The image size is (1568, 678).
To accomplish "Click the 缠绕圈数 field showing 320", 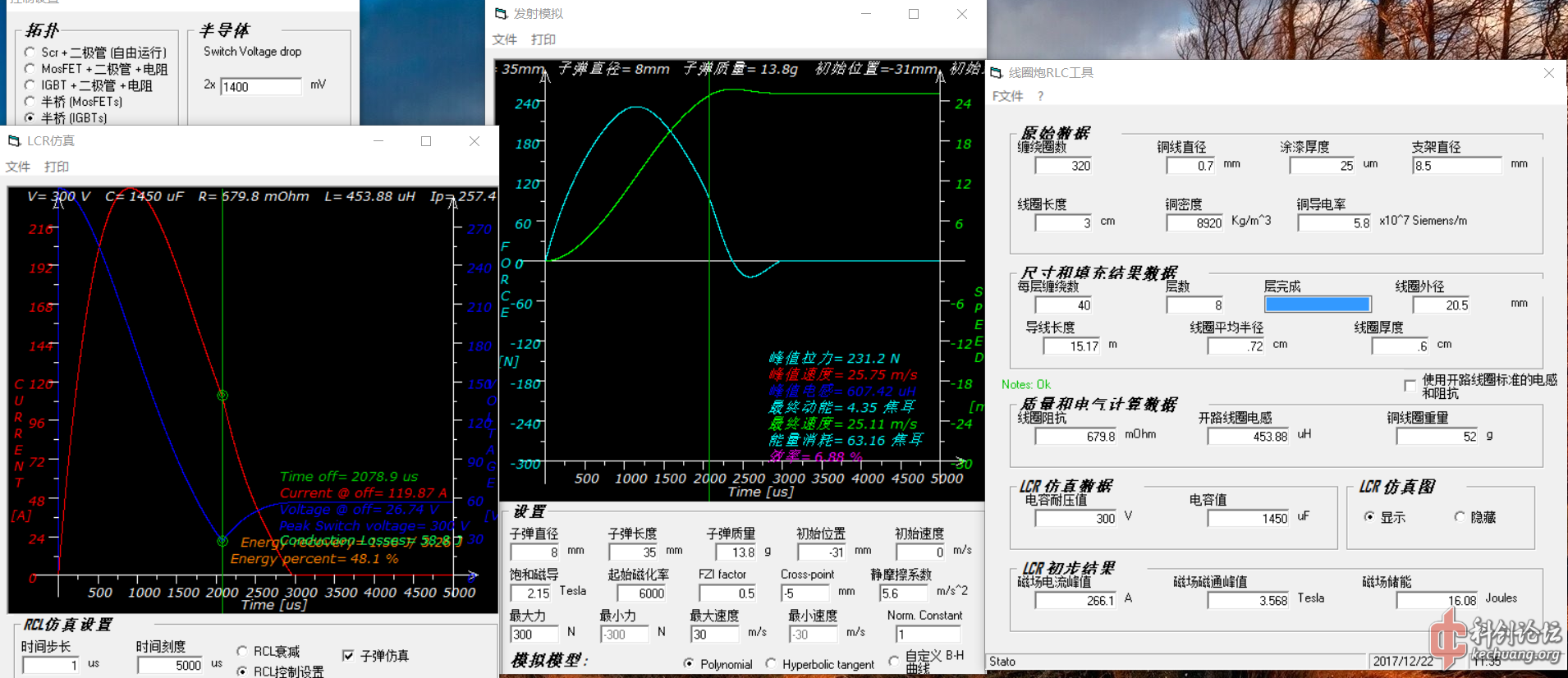I will coord(1064,166).
